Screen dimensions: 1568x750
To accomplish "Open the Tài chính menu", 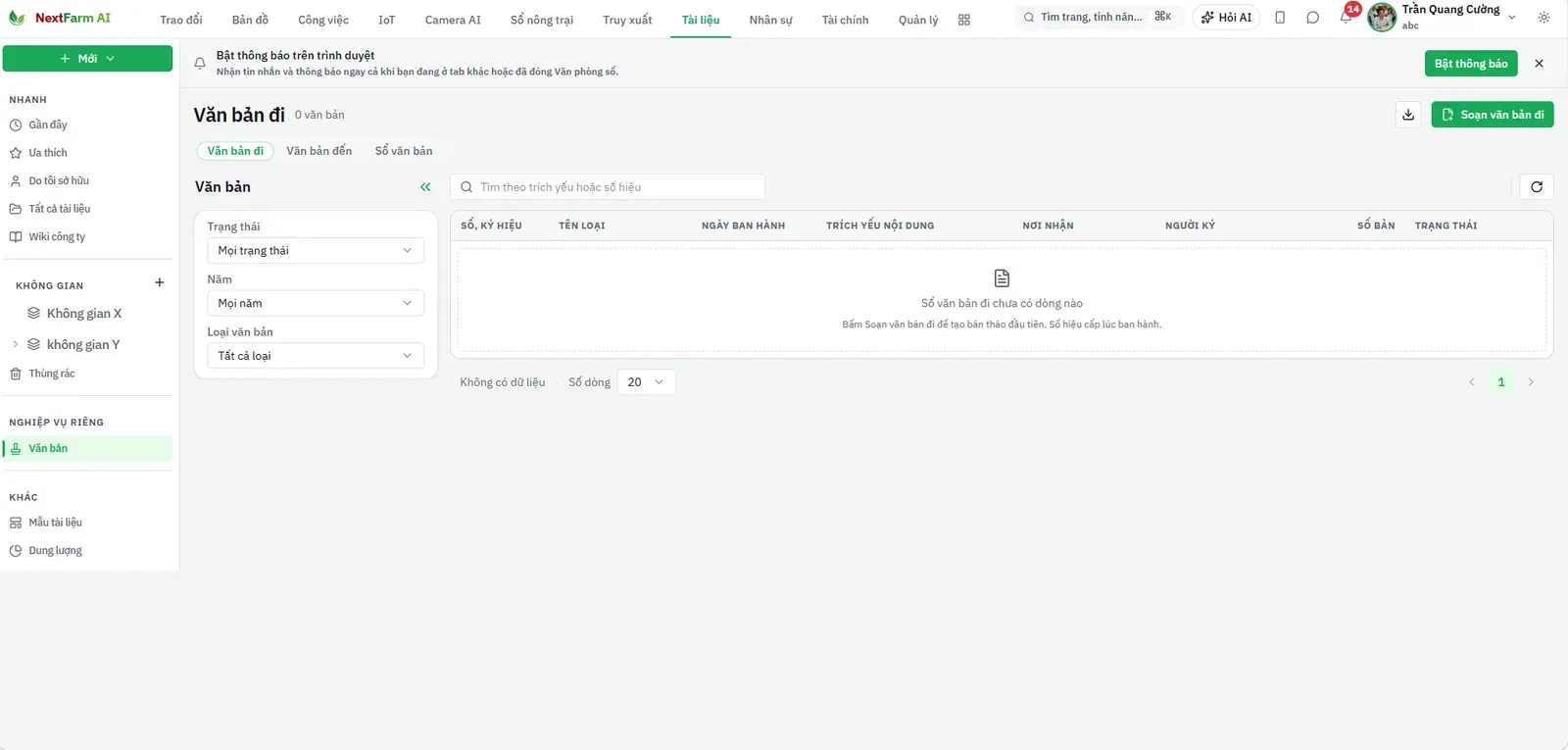I will tap(846, 20).
